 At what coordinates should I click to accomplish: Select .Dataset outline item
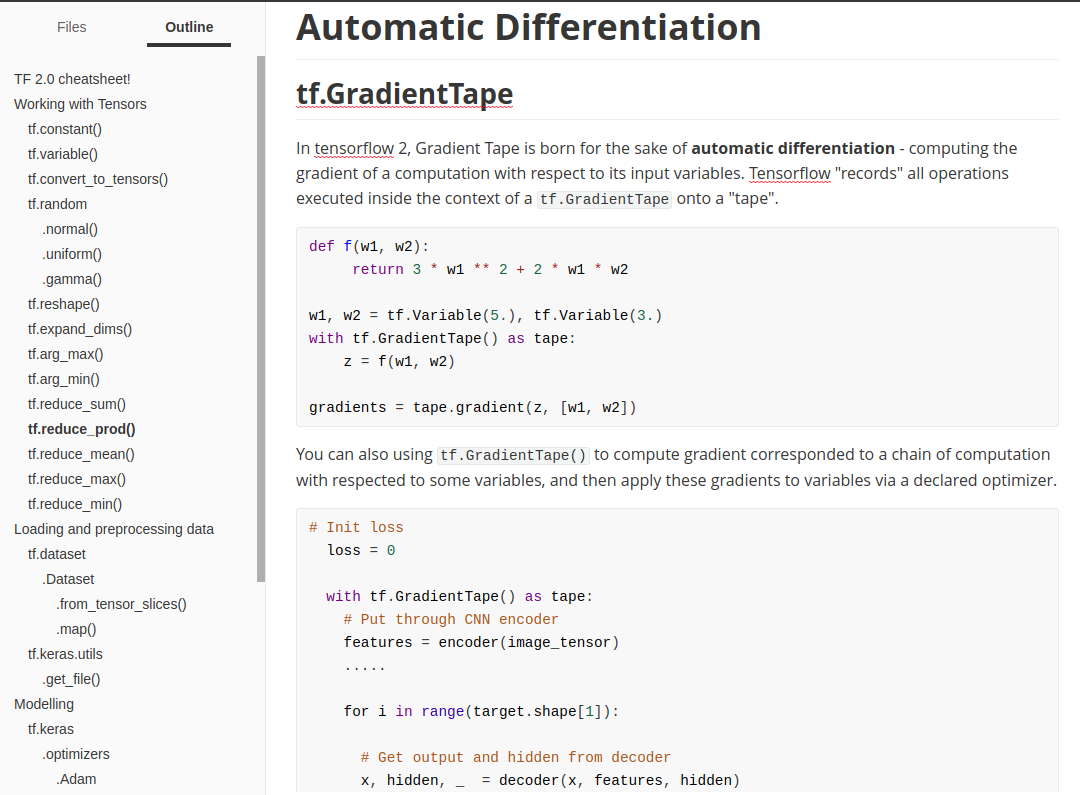coord(68,579)
